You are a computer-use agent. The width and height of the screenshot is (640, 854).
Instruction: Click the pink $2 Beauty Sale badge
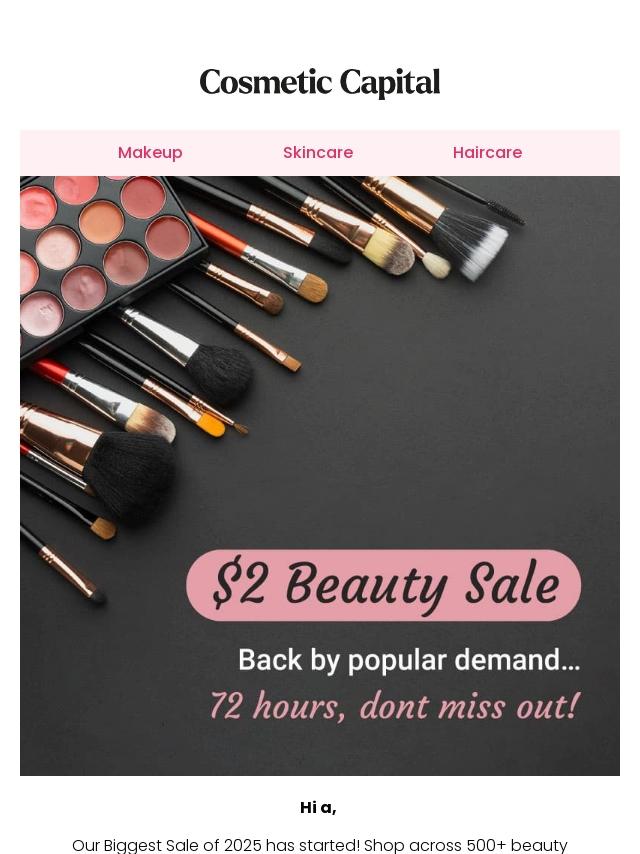[383, 585]
